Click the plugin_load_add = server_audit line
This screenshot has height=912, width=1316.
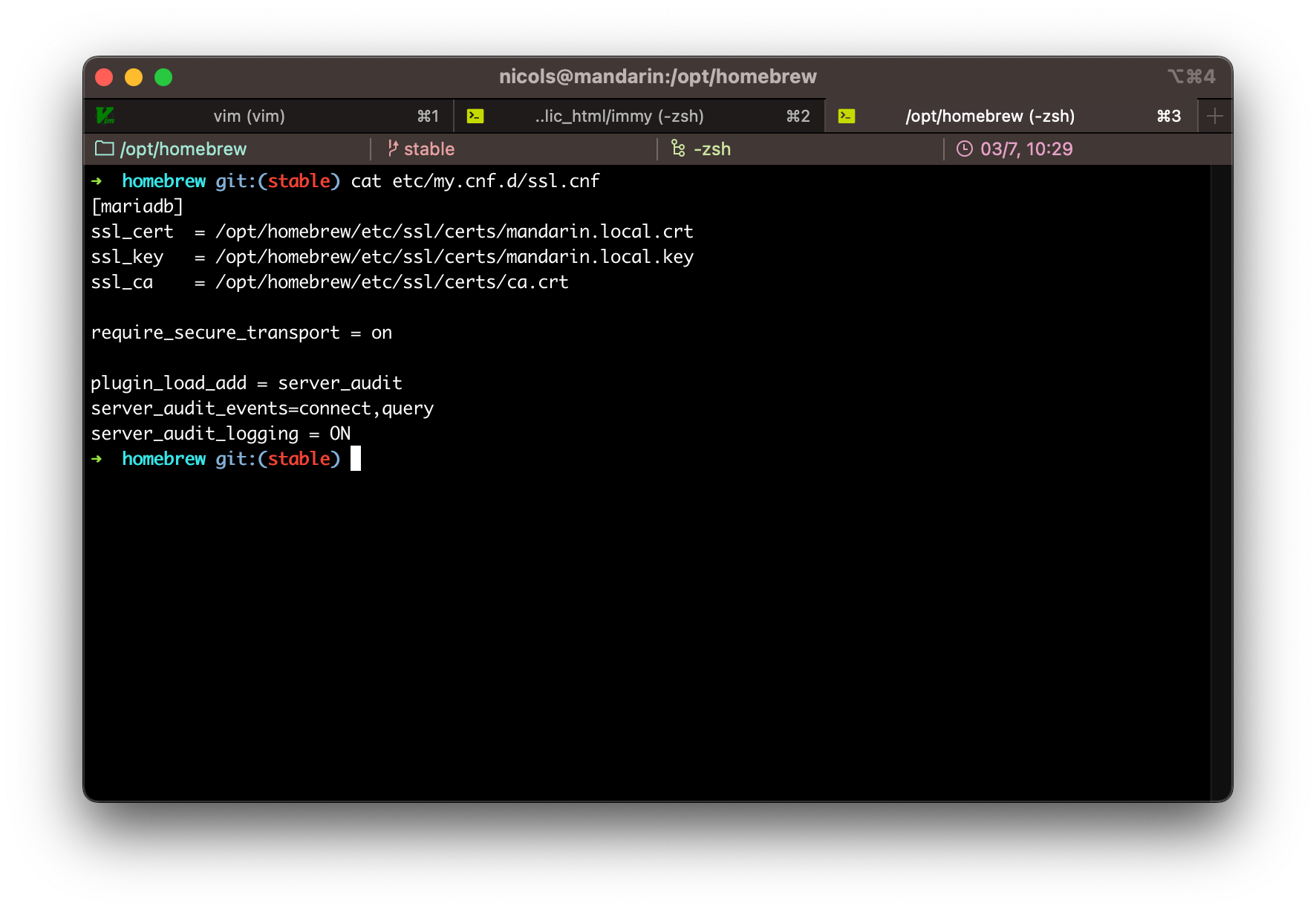pyautogui.click(x=247, y=383)
